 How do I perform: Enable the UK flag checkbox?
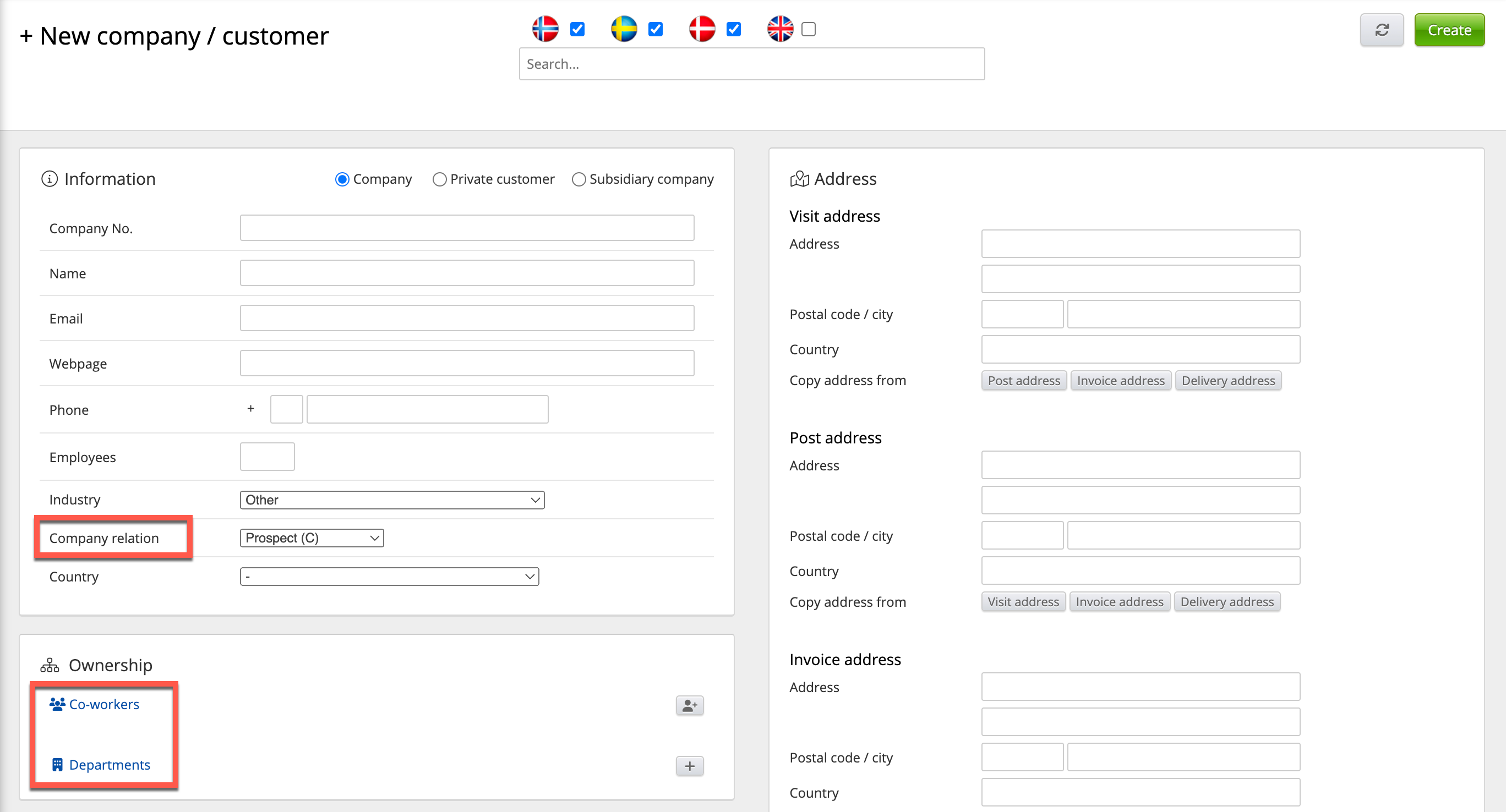coord(809,29)
